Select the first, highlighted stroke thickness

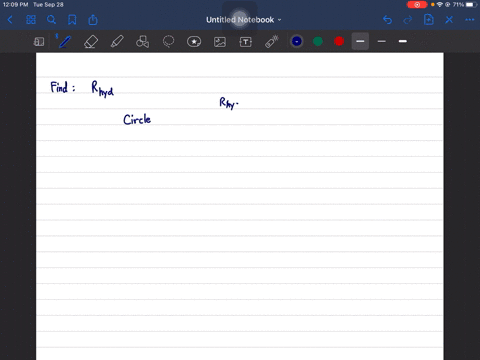[x=360, y=41]
